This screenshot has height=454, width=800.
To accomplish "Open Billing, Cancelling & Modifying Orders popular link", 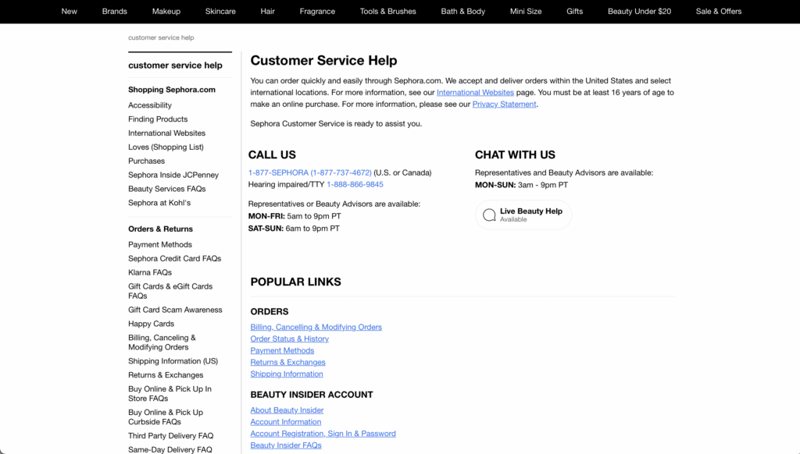I will (316, 327).
